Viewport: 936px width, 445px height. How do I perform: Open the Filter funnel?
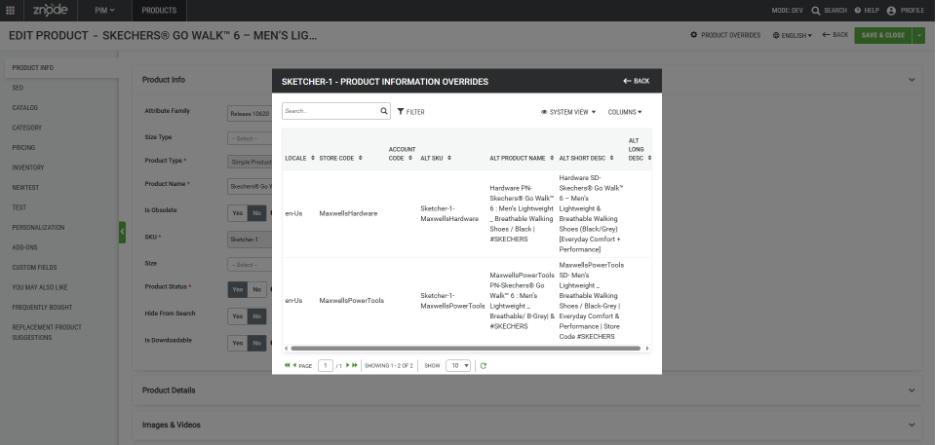[x=411, y=112]
